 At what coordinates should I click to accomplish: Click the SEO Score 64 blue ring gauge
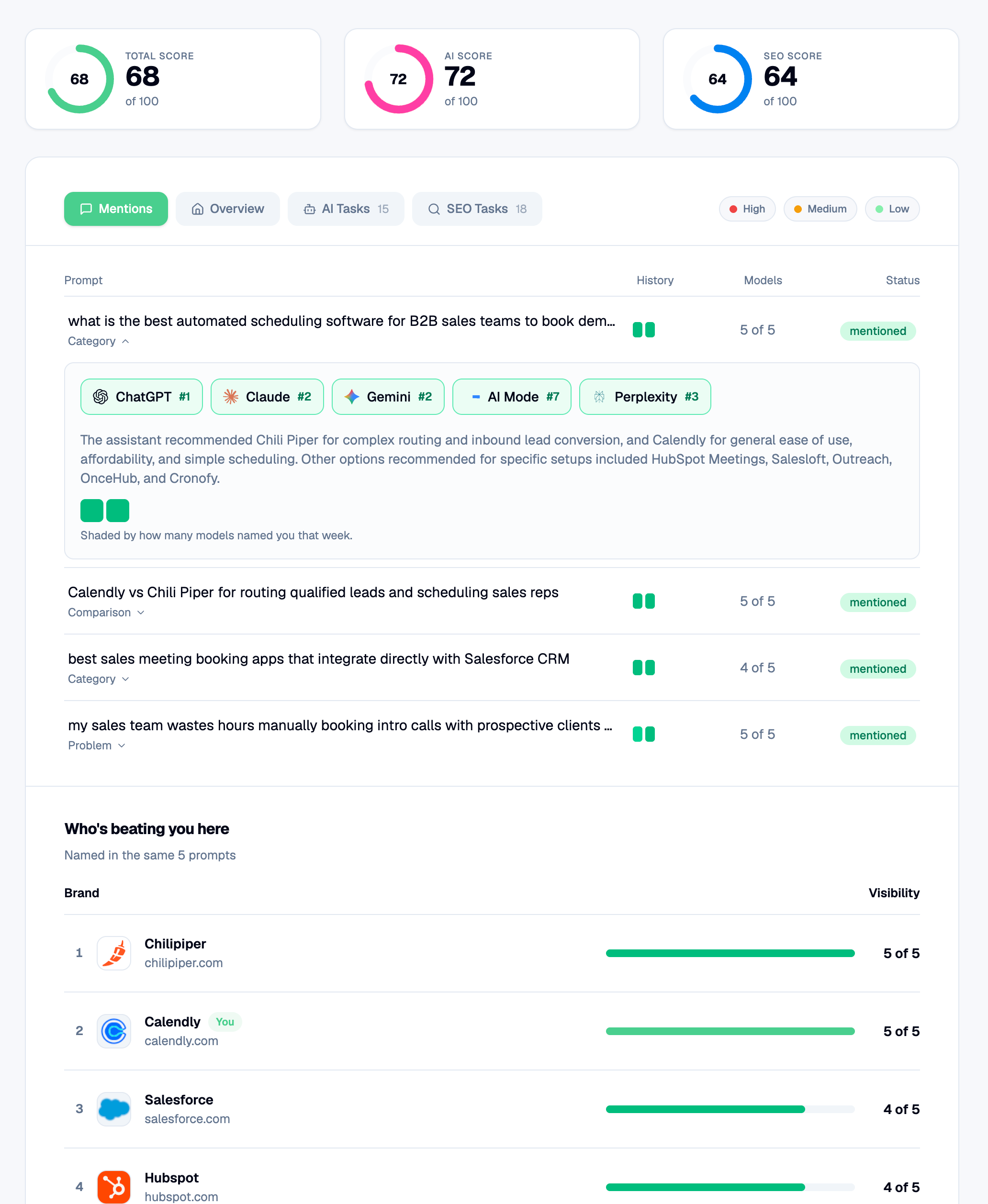point(718,79)
